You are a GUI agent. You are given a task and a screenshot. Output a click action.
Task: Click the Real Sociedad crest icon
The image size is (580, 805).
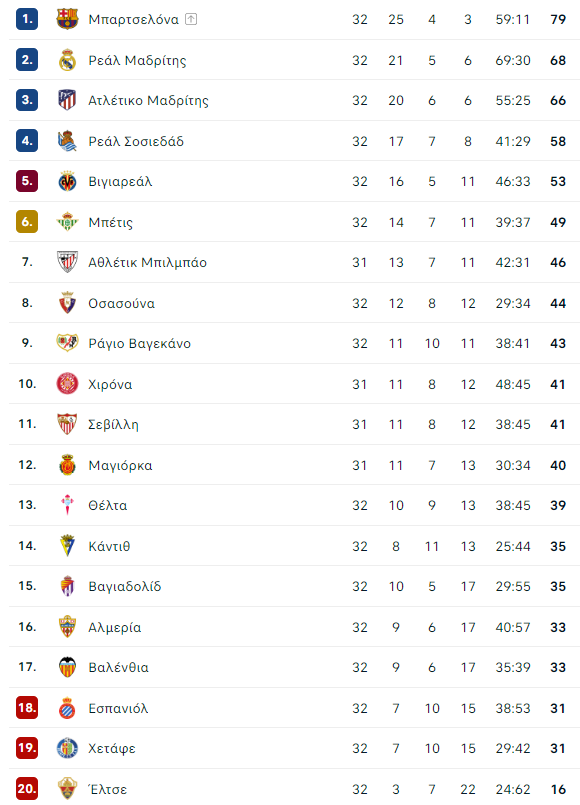pyautogui.click(x=67, y=141)
